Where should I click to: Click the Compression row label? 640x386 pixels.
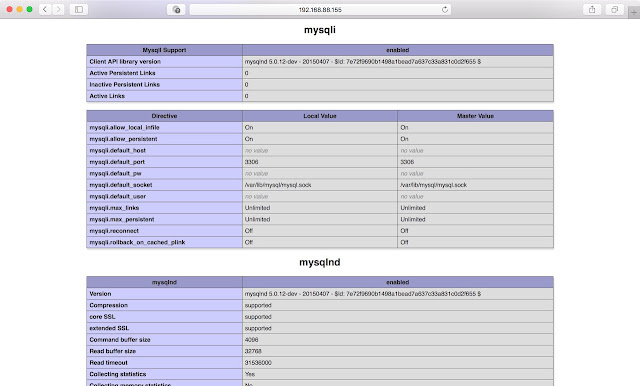(109, 305)
